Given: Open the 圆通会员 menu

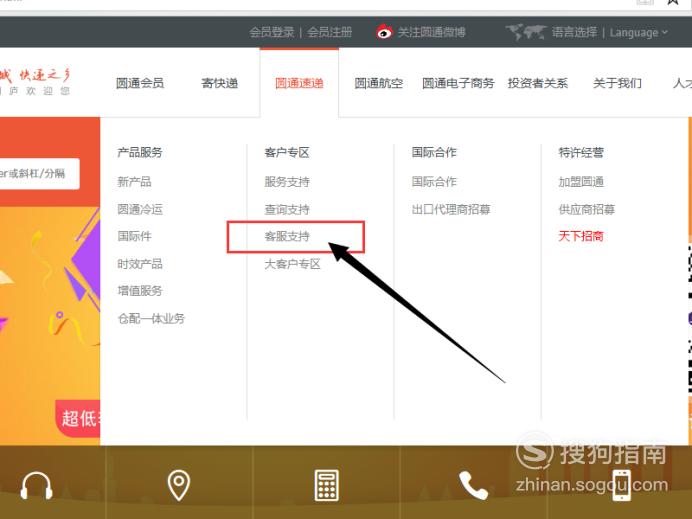Looking at the screenshot, I should point(140,83).
